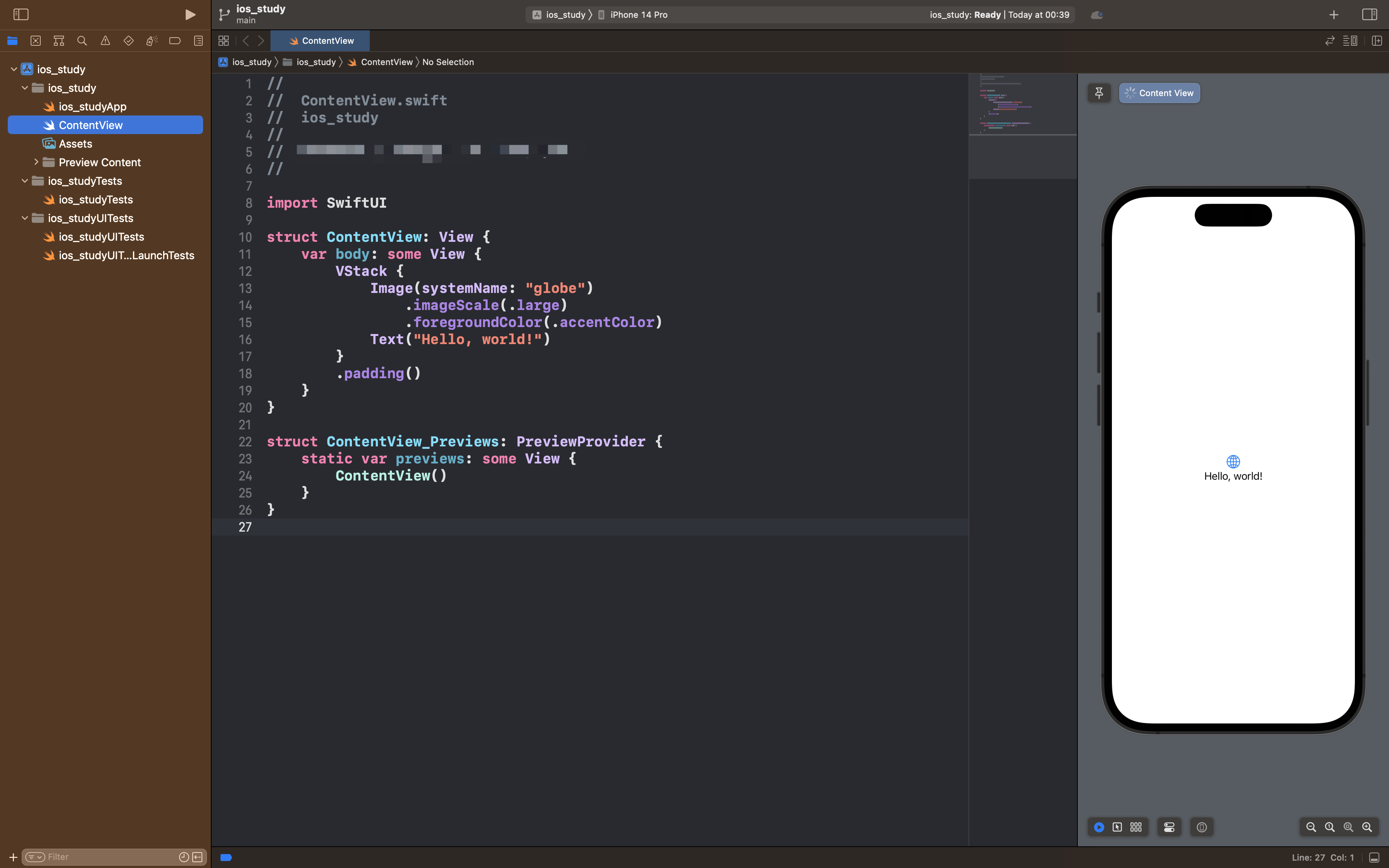
Task: Toggle recent files filter
Action: tap(184, 857)
